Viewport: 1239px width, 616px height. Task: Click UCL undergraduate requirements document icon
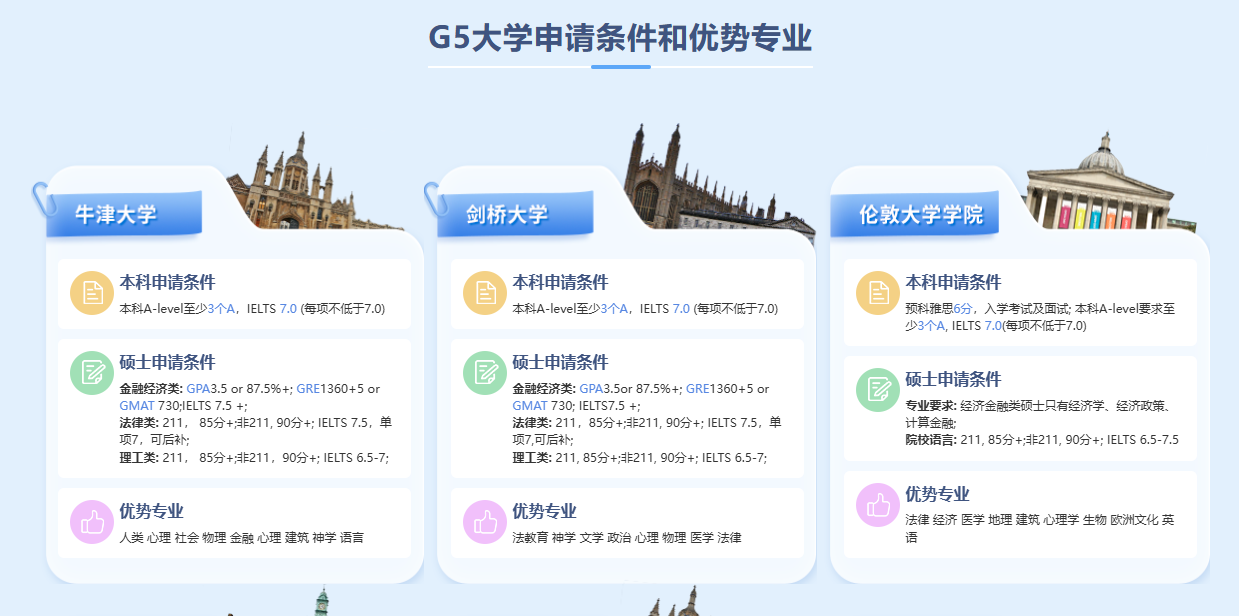coord(877,292)
